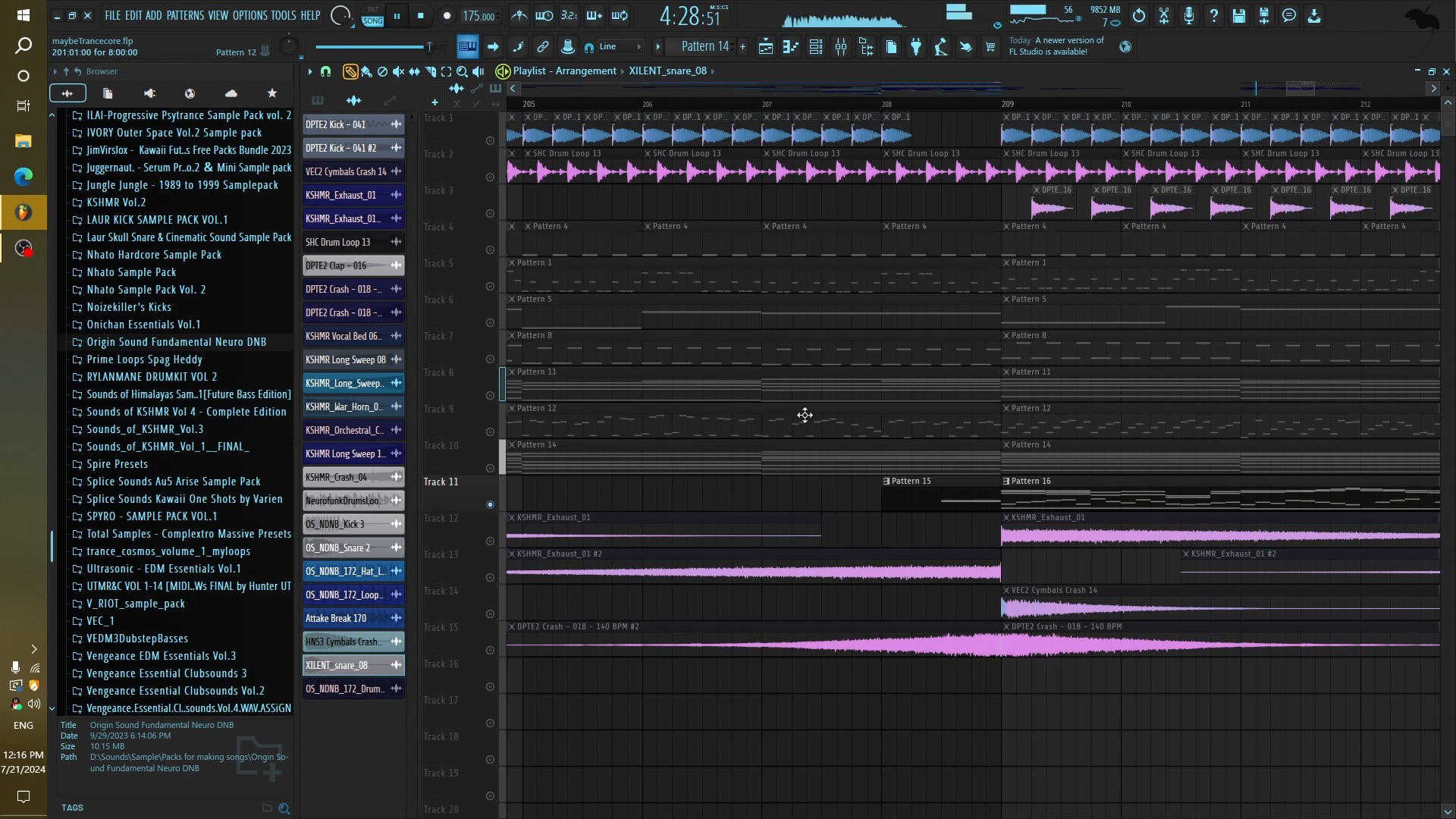
Task: Open the FILE menu
Action: pos(113,15)
